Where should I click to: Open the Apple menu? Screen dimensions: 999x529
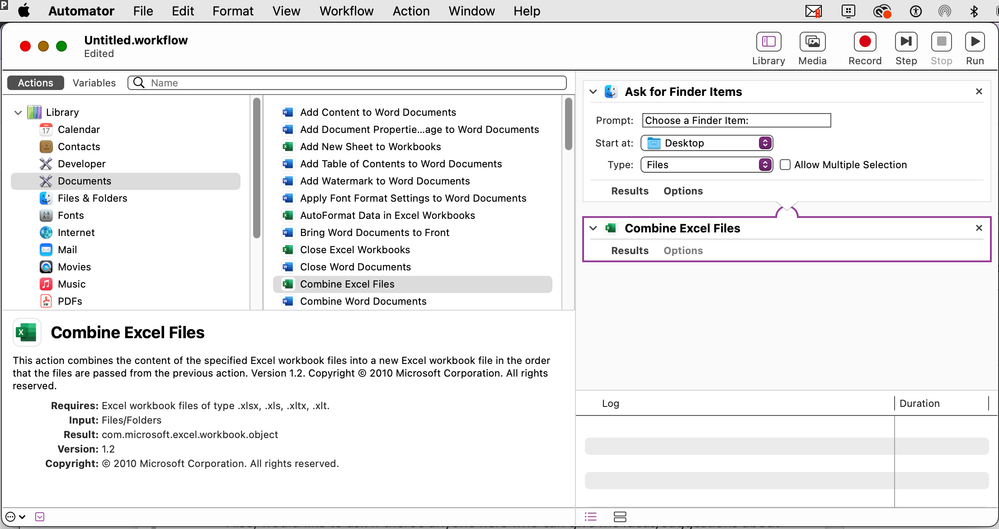(24, 11)
